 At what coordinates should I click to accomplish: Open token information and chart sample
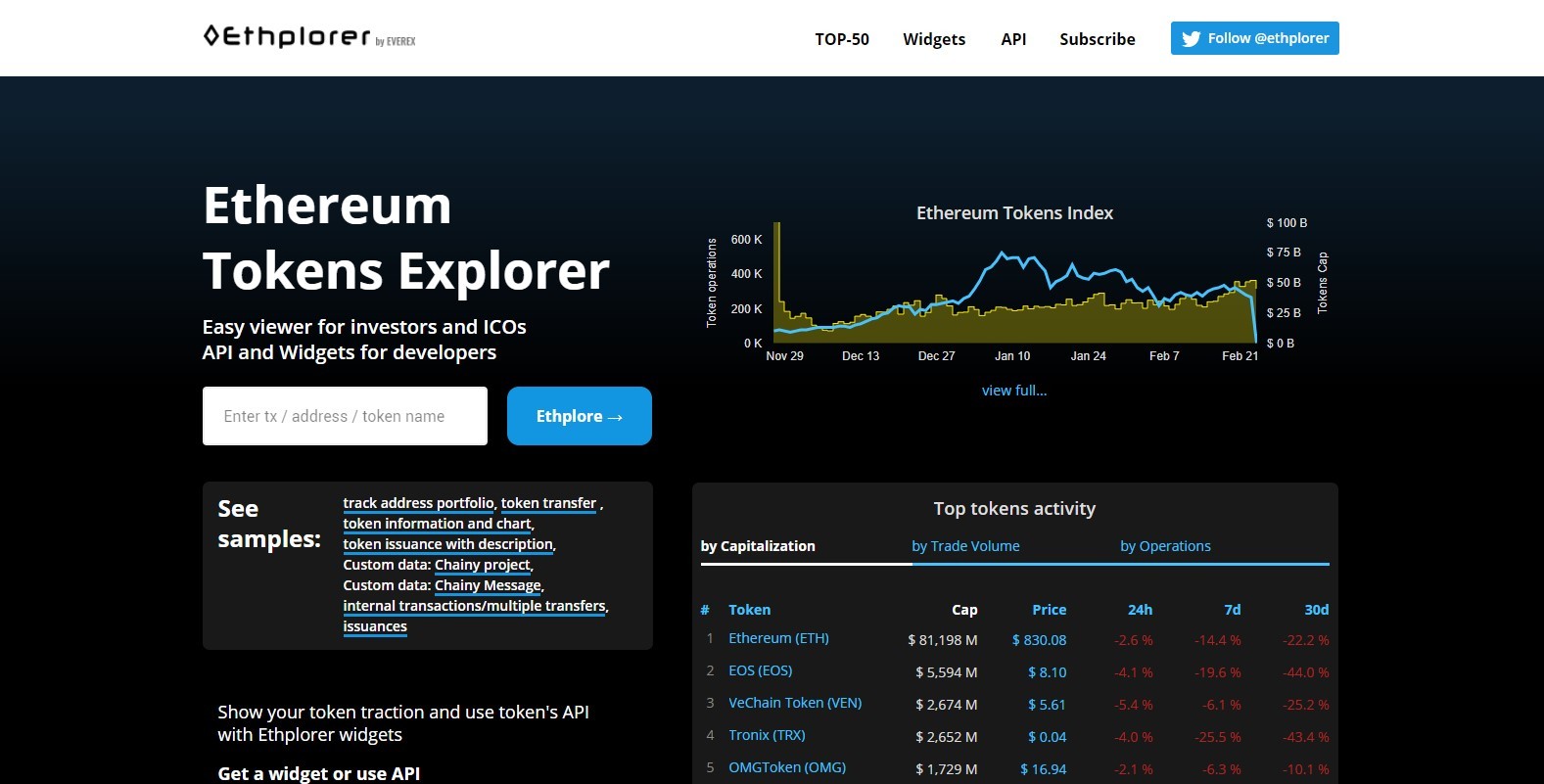pos(437,524)
